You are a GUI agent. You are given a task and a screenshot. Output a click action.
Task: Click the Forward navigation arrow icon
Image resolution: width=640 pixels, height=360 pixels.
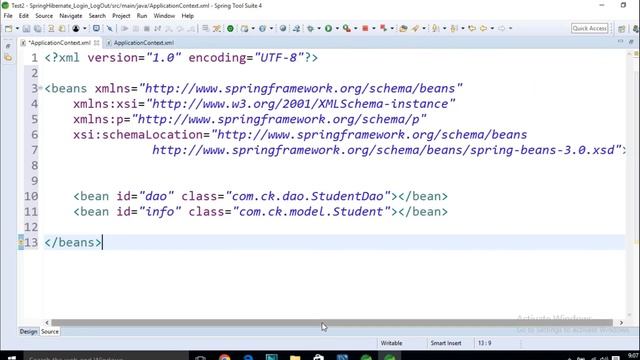(502, 28)
